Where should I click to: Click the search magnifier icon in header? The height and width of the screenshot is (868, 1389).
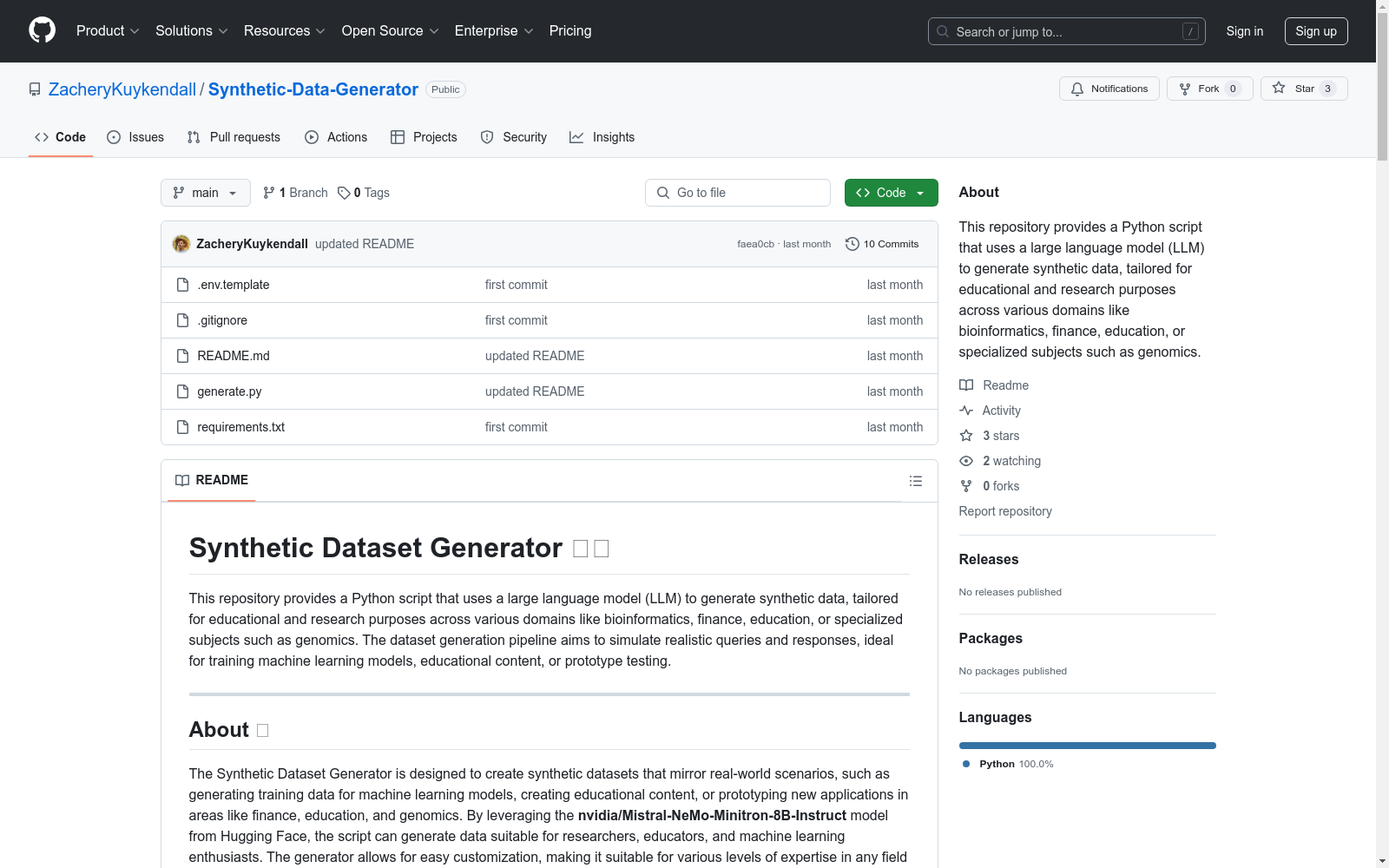coord(943,31)
